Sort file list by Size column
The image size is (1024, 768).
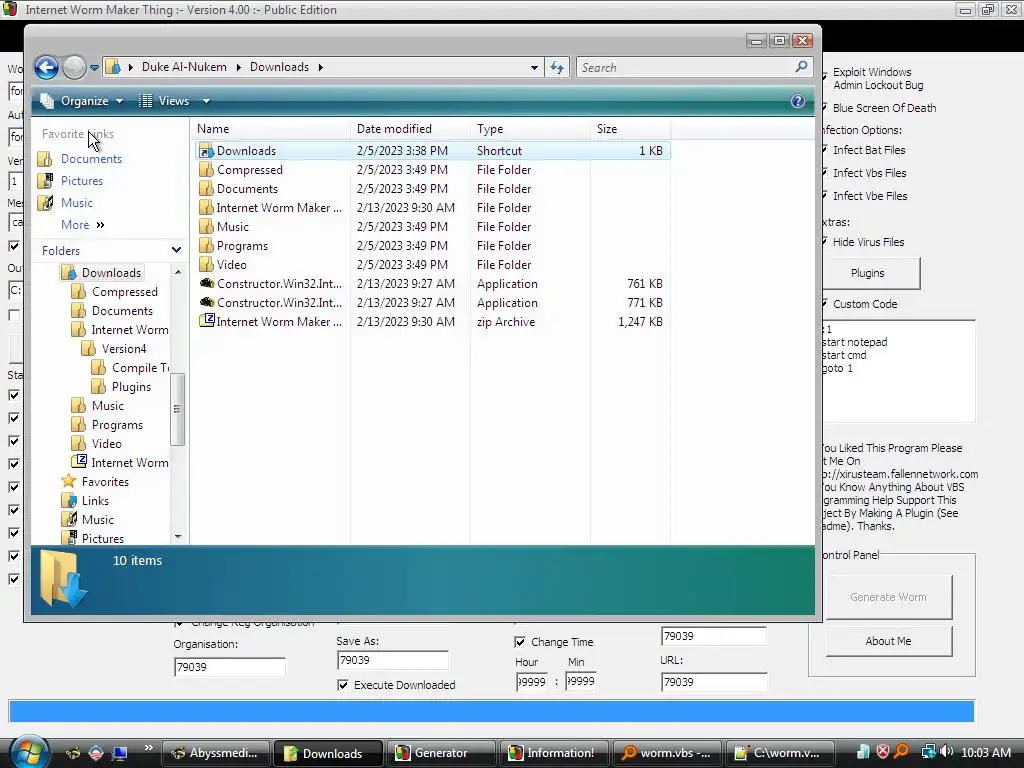point(630,129)
